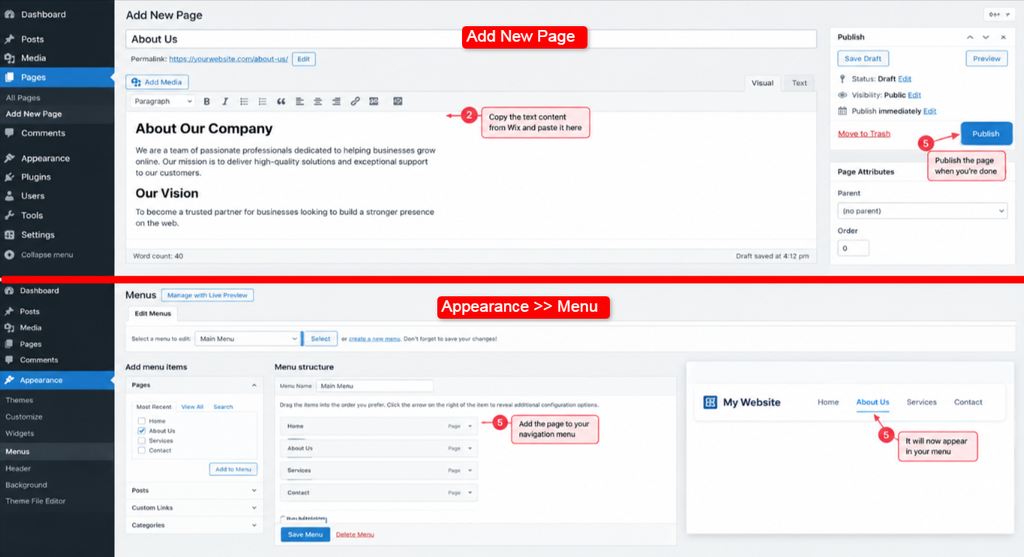The image size is (1024, 557).
Task: Open the Main Menu selection dropdown
Action: point(248,338)
